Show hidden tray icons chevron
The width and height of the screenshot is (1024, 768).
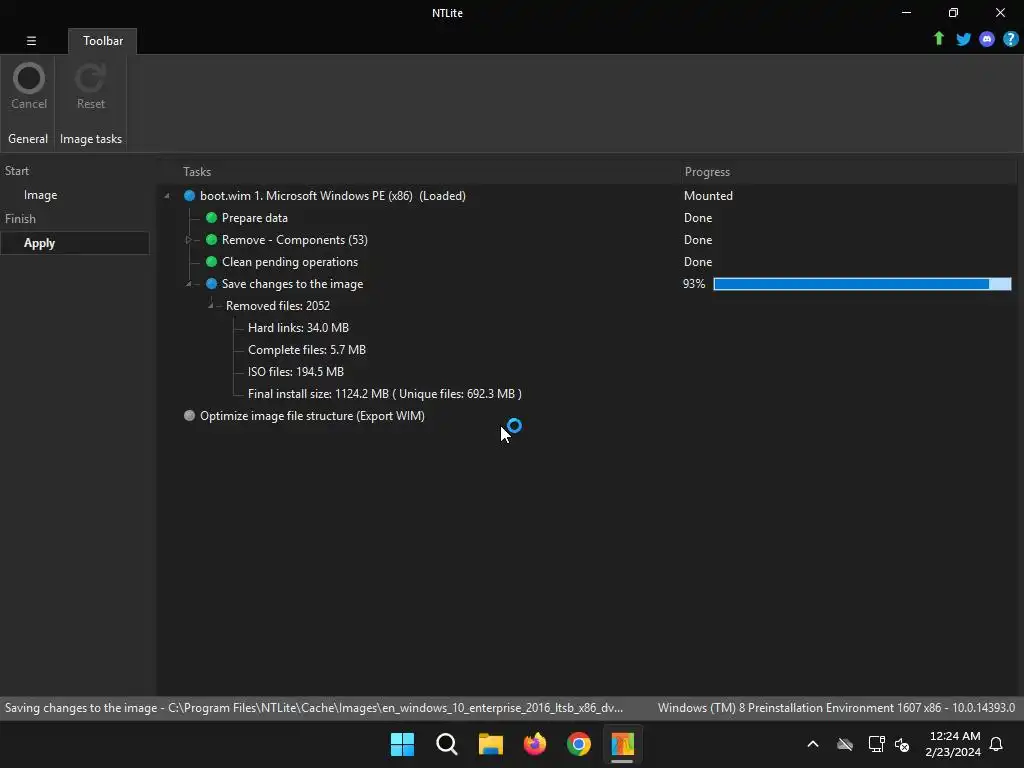coord(813,744)
